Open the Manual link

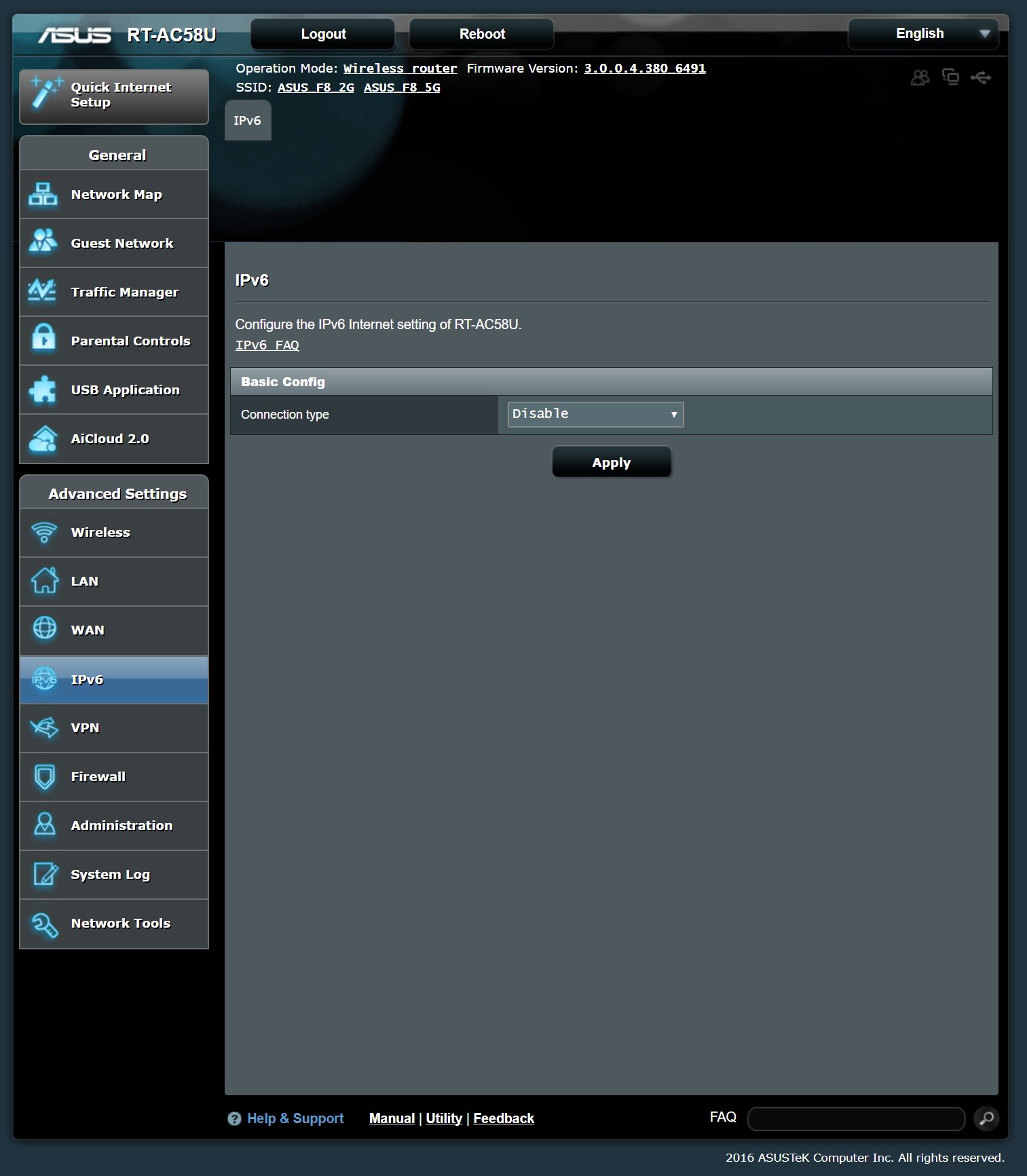coord(392,1118)
